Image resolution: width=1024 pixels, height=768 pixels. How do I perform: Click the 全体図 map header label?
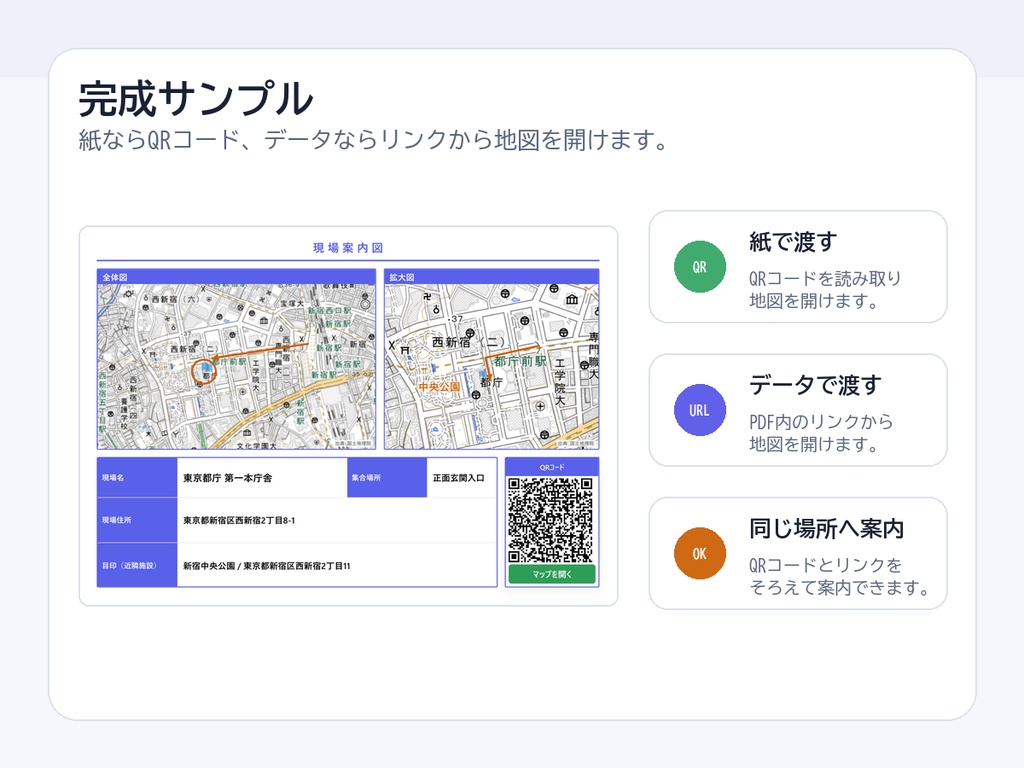[115, 277]
